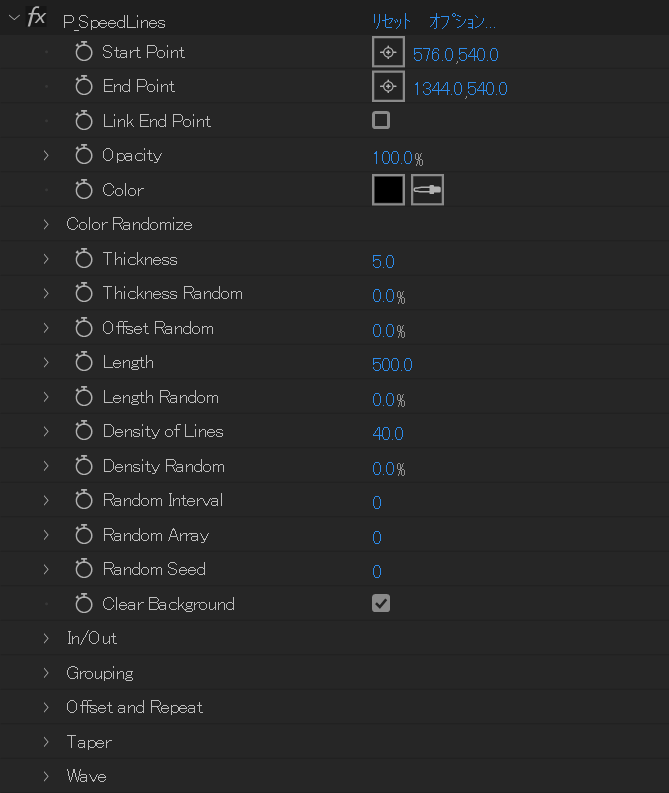The height and width of the screenshot is (793, 669).
Task: Click the Density Random value 0.0%
Action: tap(389, 469)
